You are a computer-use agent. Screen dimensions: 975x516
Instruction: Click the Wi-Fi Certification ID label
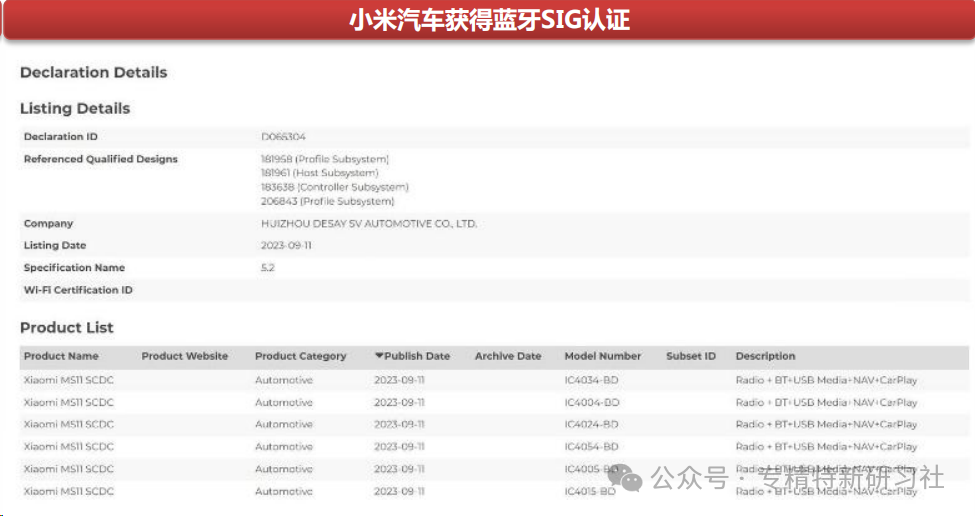click(78, 290)
